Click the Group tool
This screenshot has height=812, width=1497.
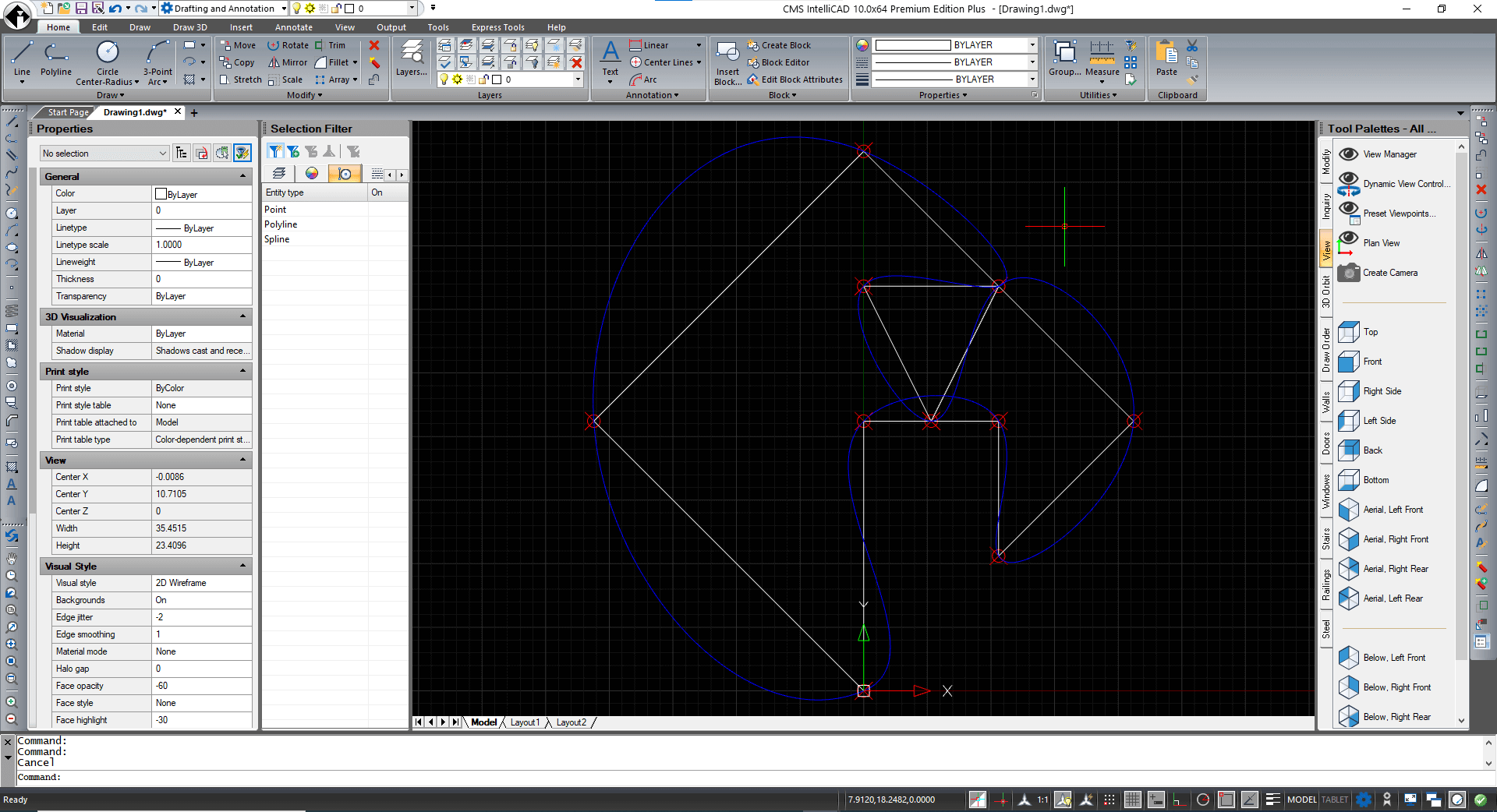(1064, 58)
